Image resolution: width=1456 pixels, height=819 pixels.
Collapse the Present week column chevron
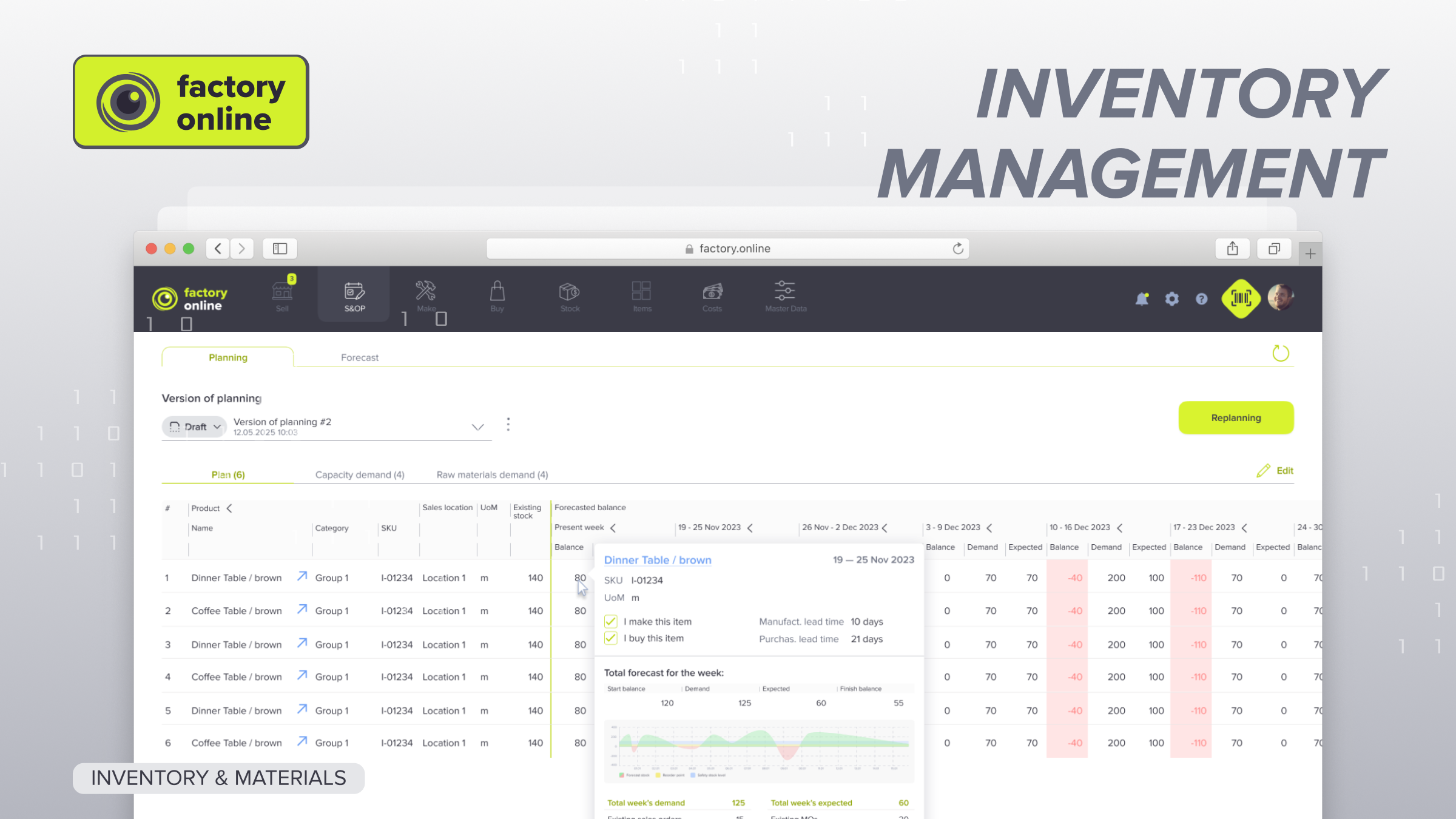pos(613,528)
